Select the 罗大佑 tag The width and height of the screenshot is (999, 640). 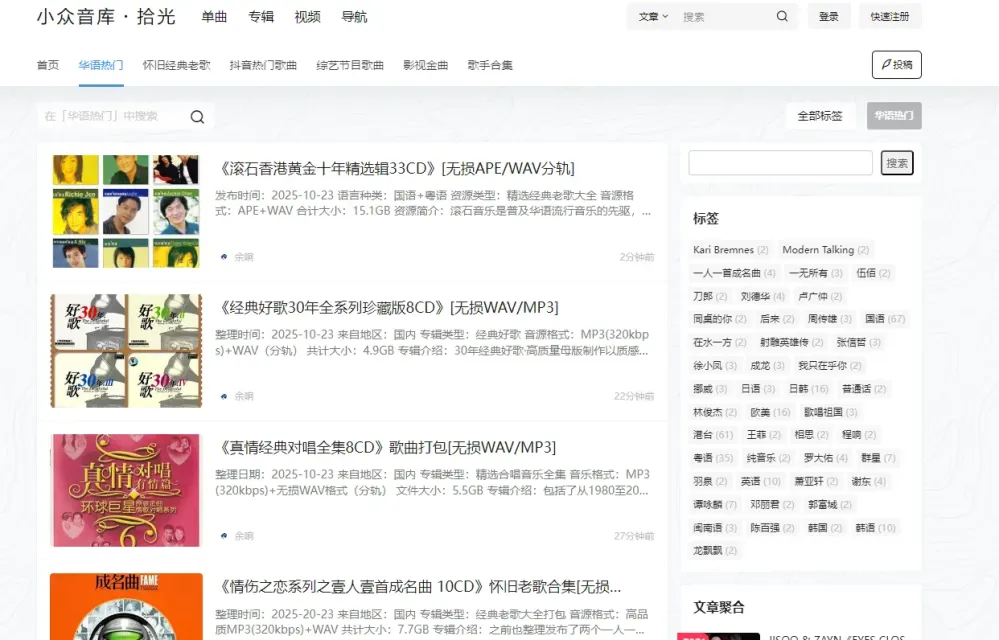tap(825, 458)
